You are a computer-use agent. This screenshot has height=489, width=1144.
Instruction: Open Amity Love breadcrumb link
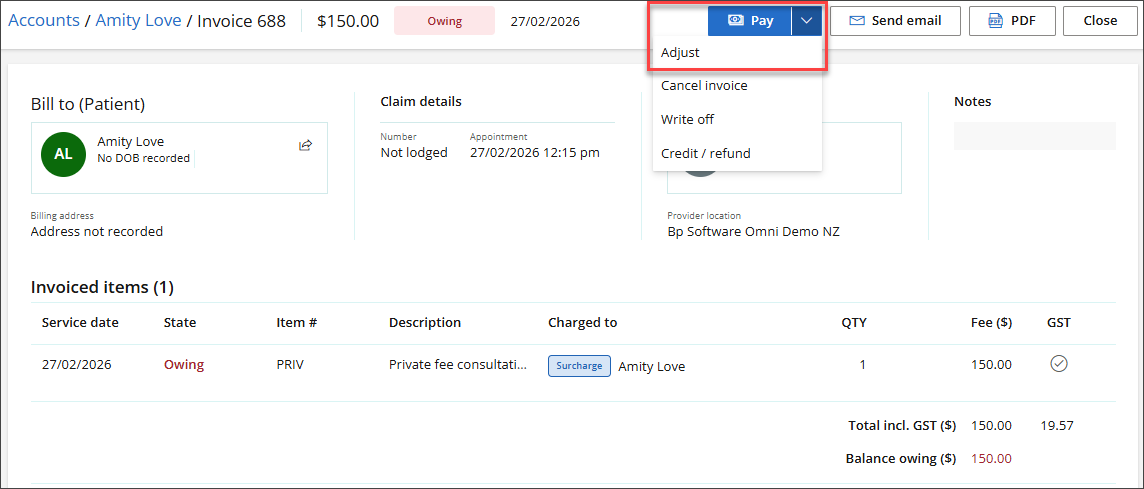[x=138, y=21]
